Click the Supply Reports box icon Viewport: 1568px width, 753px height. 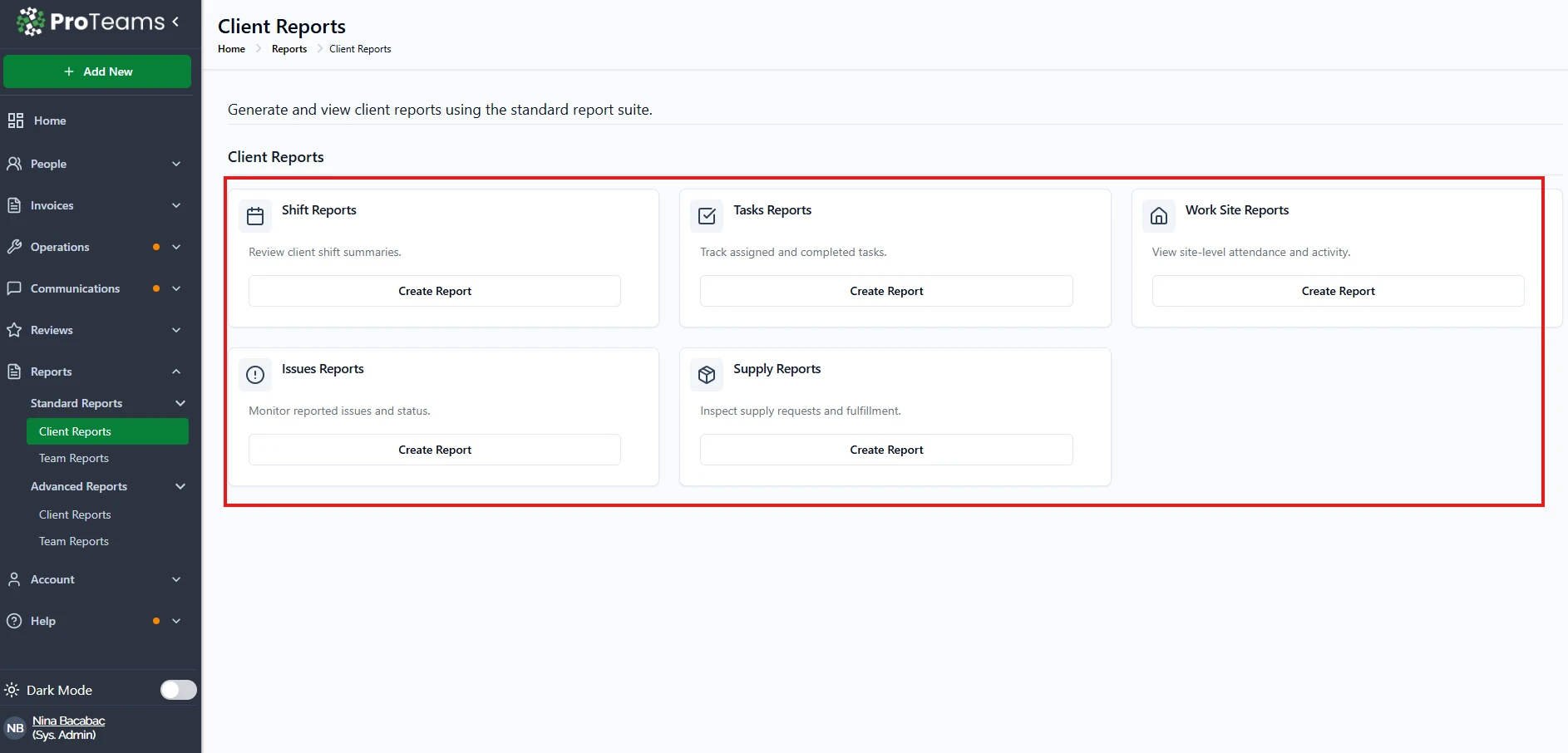pos(707,375)
